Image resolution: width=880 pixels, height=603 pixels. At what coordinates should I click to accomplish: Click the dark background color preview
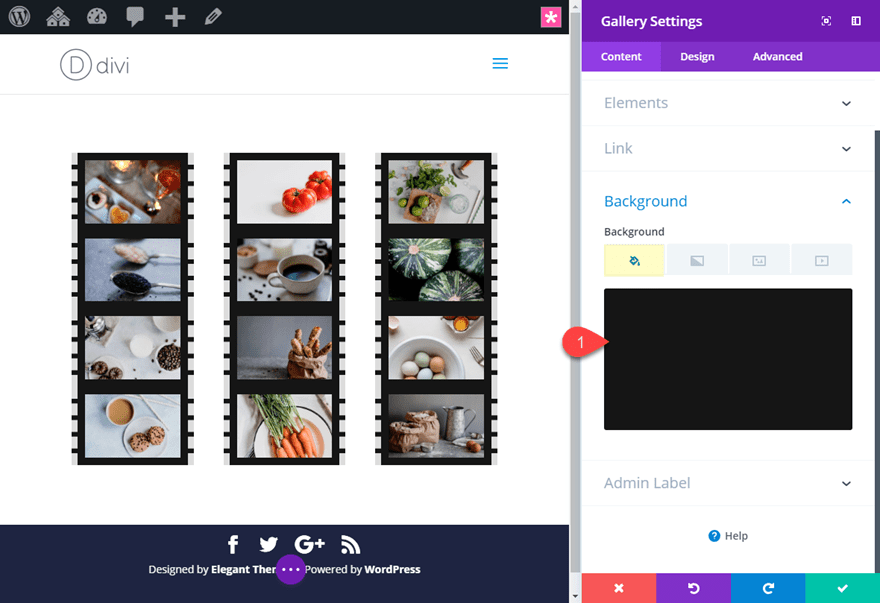click(728, 359)
